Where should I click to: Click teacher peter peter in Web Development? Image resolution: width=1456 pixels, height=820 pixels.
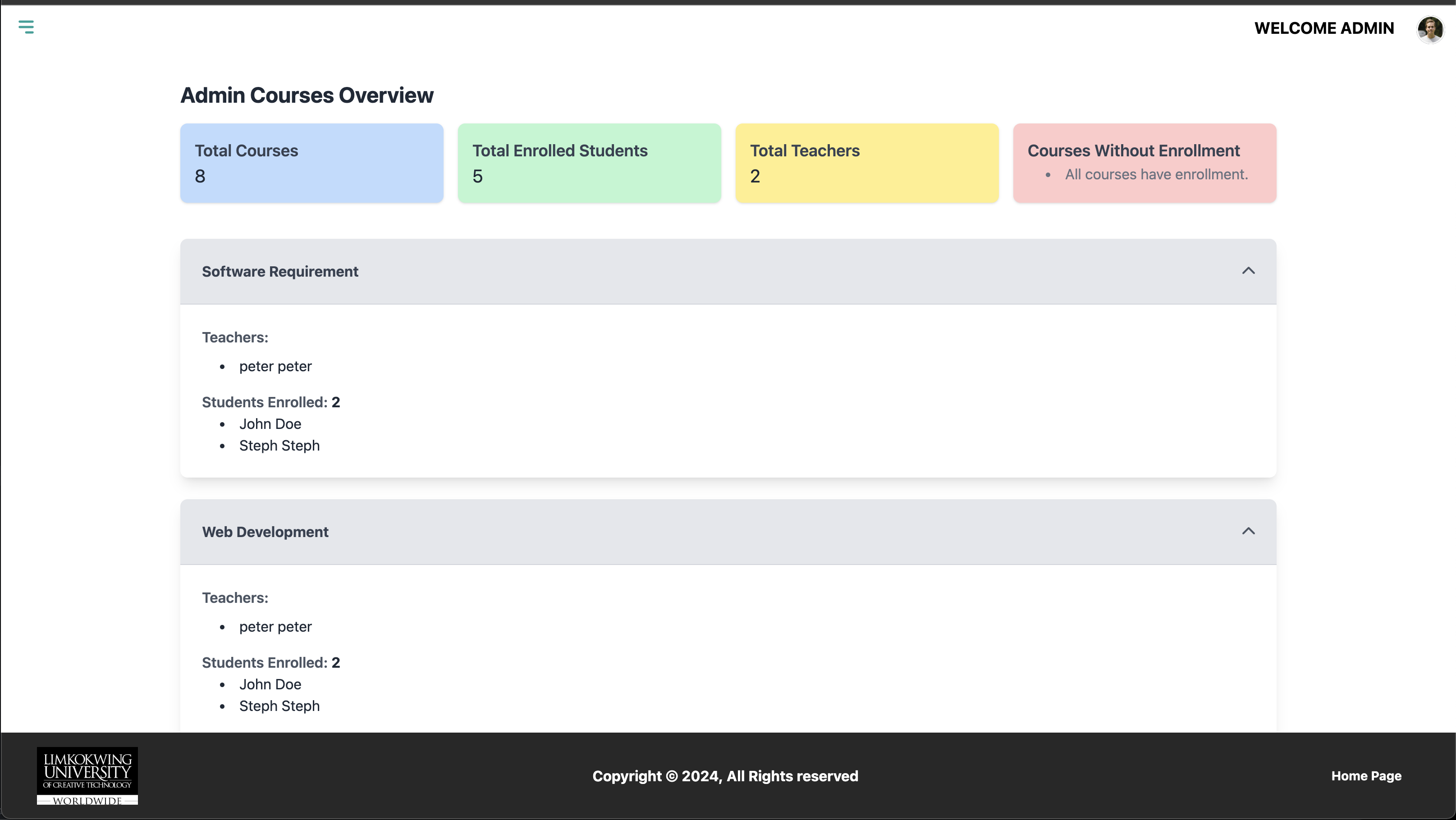tap(275, 627)
